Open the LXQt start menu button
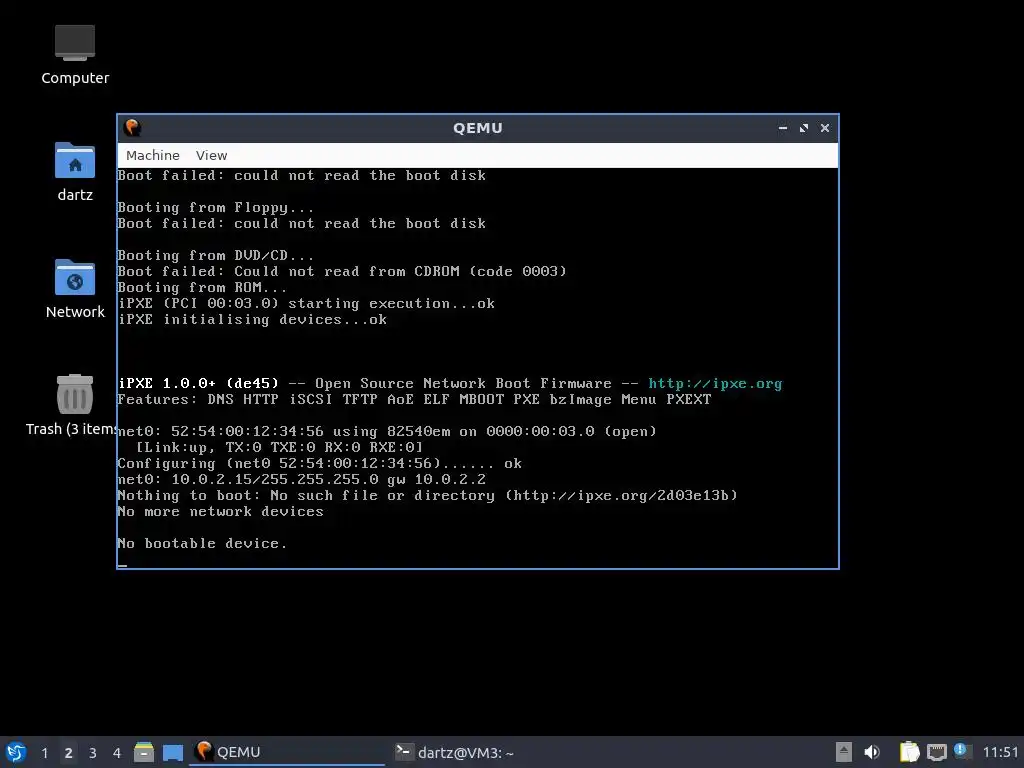Screen dimensions: 1024x768 tap(16, 752)
